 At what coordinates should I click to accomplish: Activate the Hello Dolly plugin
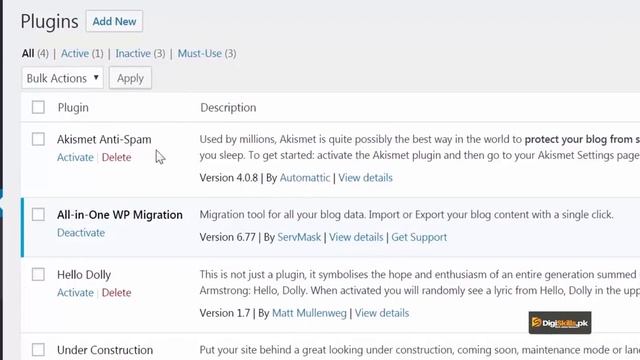click(x=75, y=293)
